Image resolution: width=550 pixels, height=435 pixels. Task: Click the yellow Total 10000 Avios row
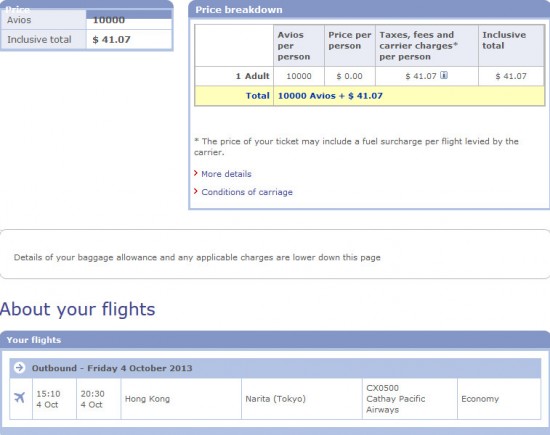tap(369, 96)
